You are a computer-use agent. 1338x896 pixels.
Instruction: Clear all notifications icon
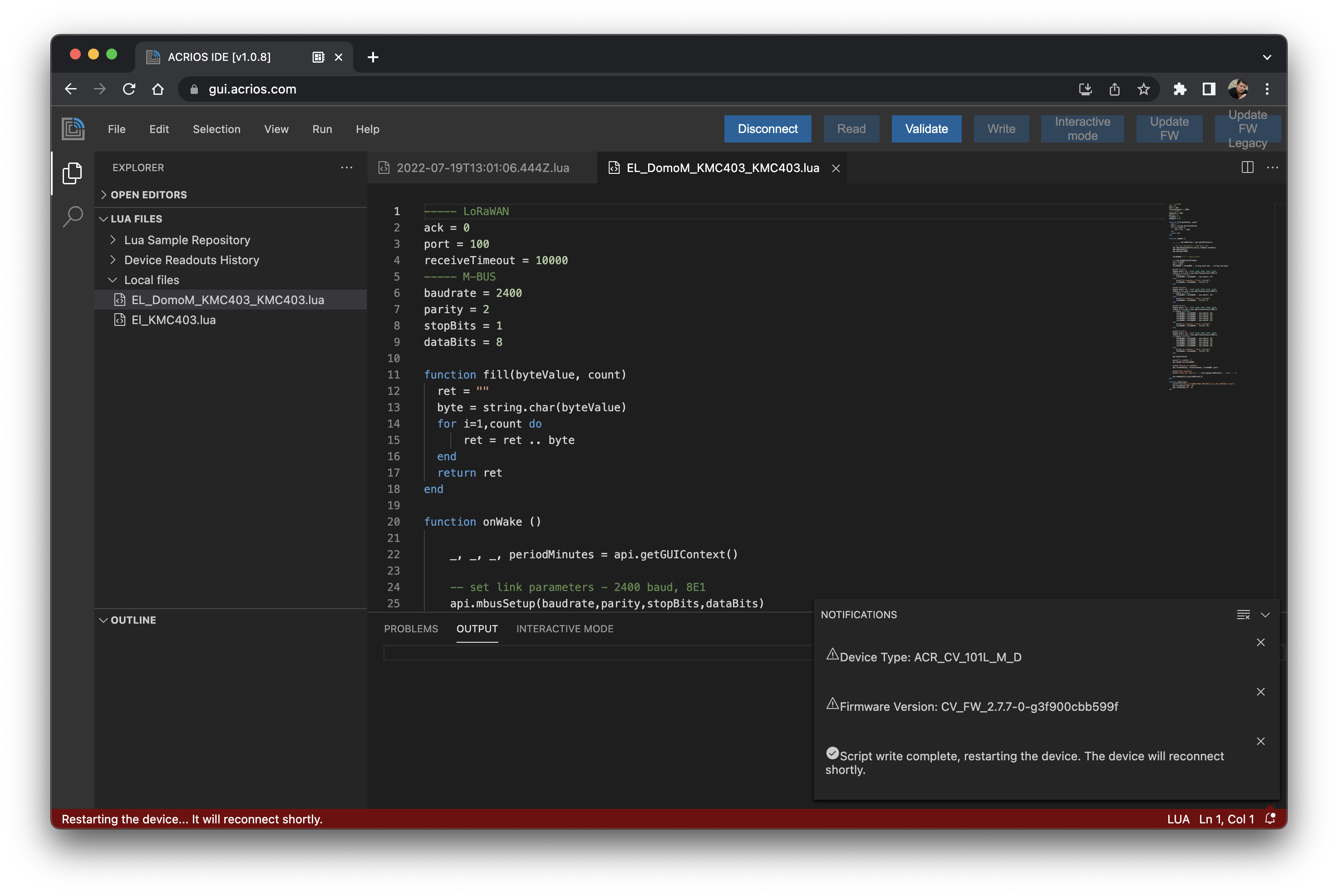(x=1243, y=615)
